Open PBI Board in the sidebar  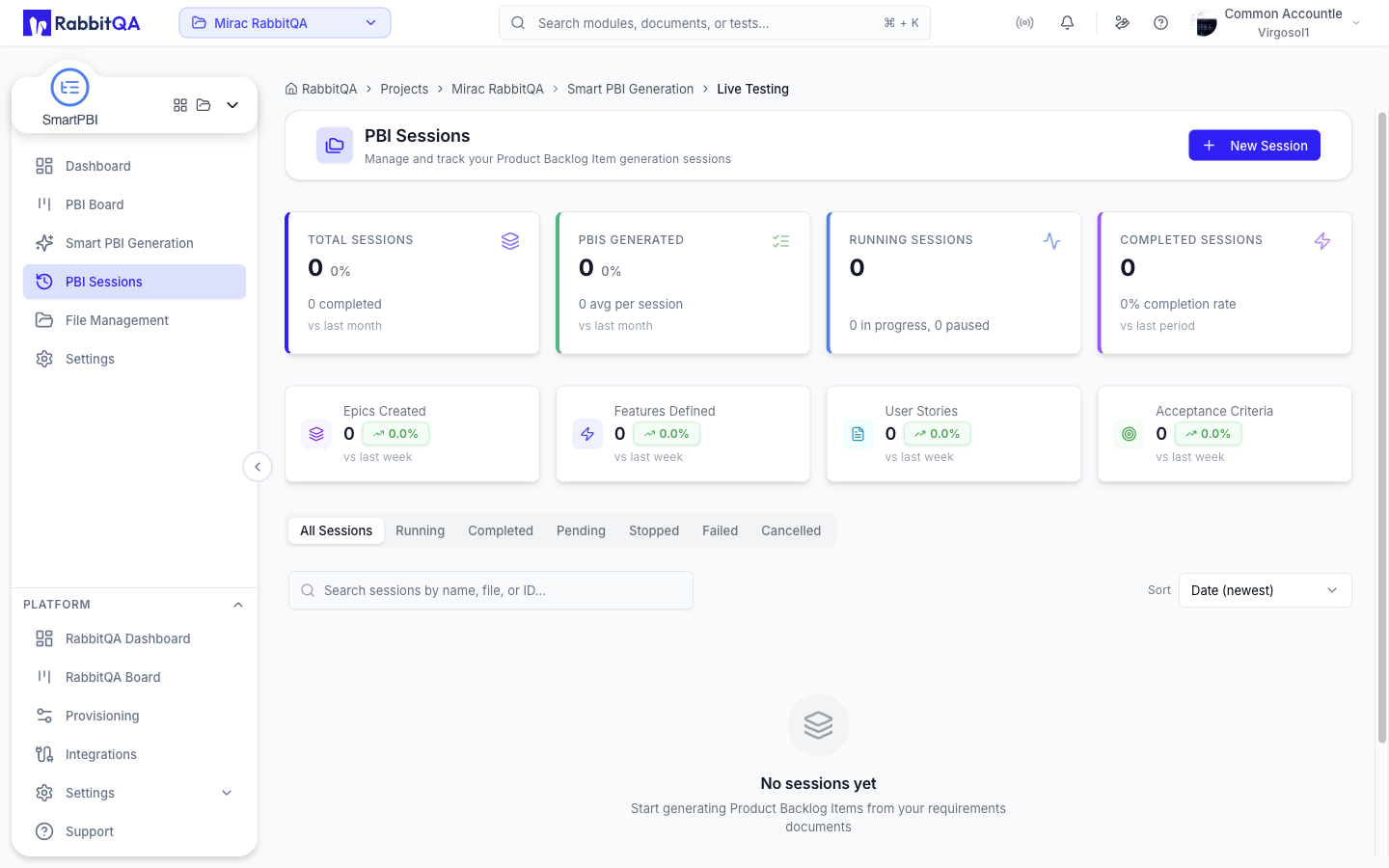134,204
